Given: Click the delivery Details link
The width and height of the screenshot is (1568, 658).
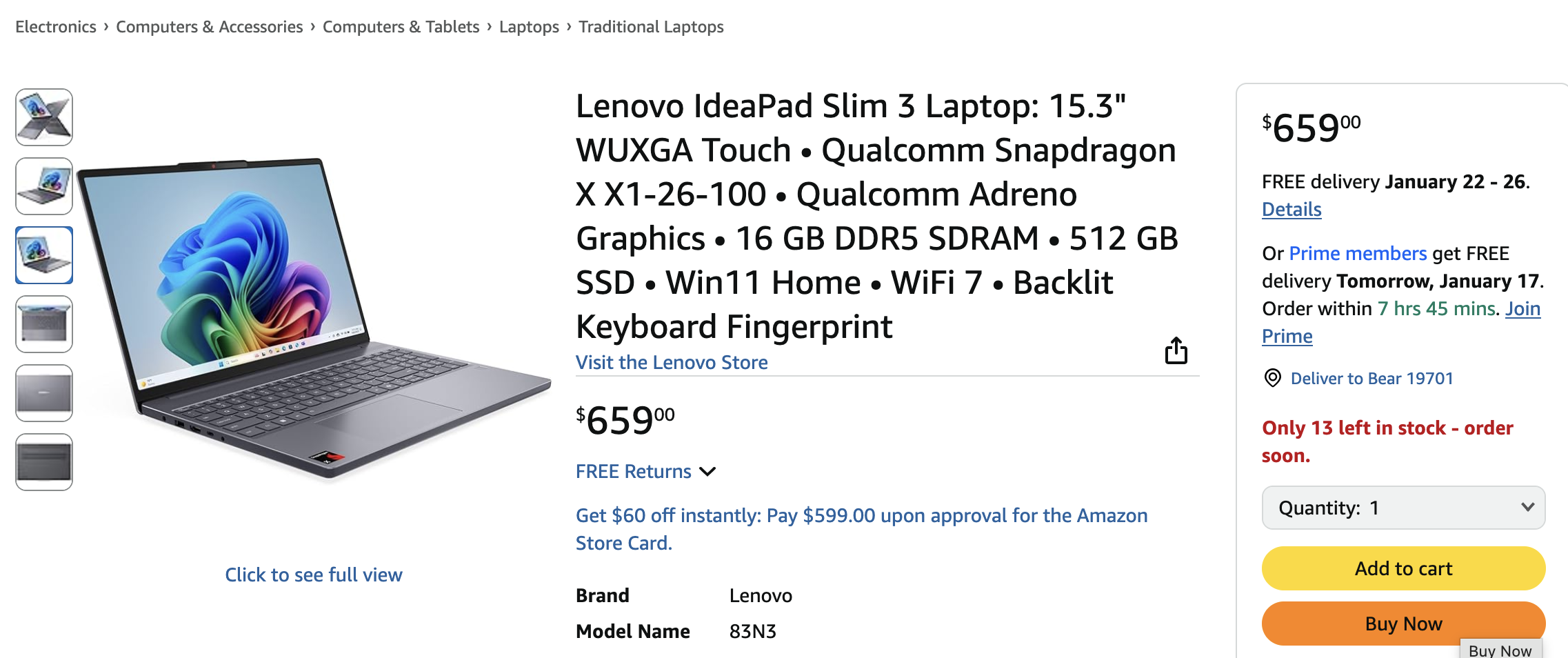Looking at the screenshot, I should click(x=1291, y=210).
